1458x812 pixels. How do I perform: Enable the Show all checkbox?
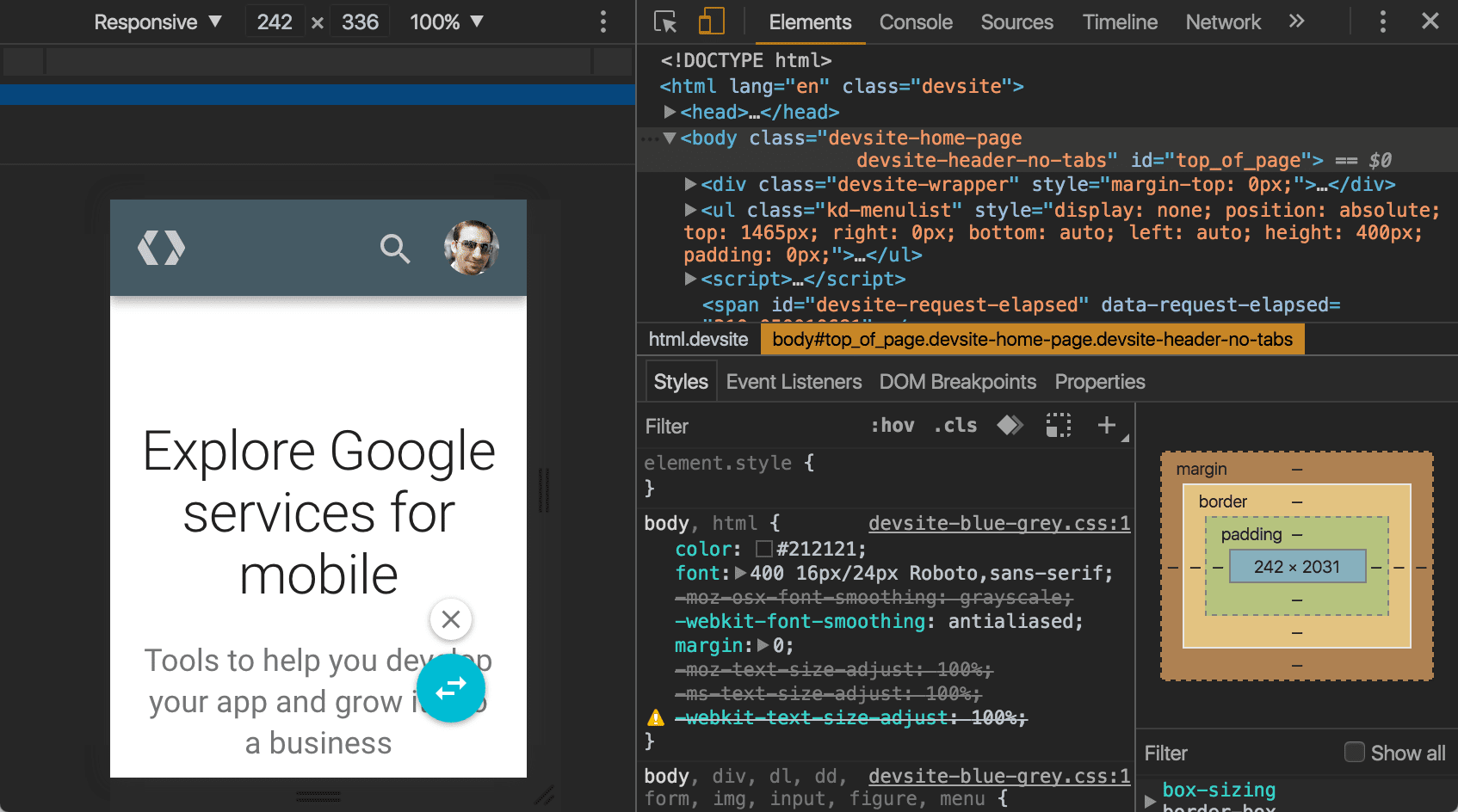coord(1354,753)
